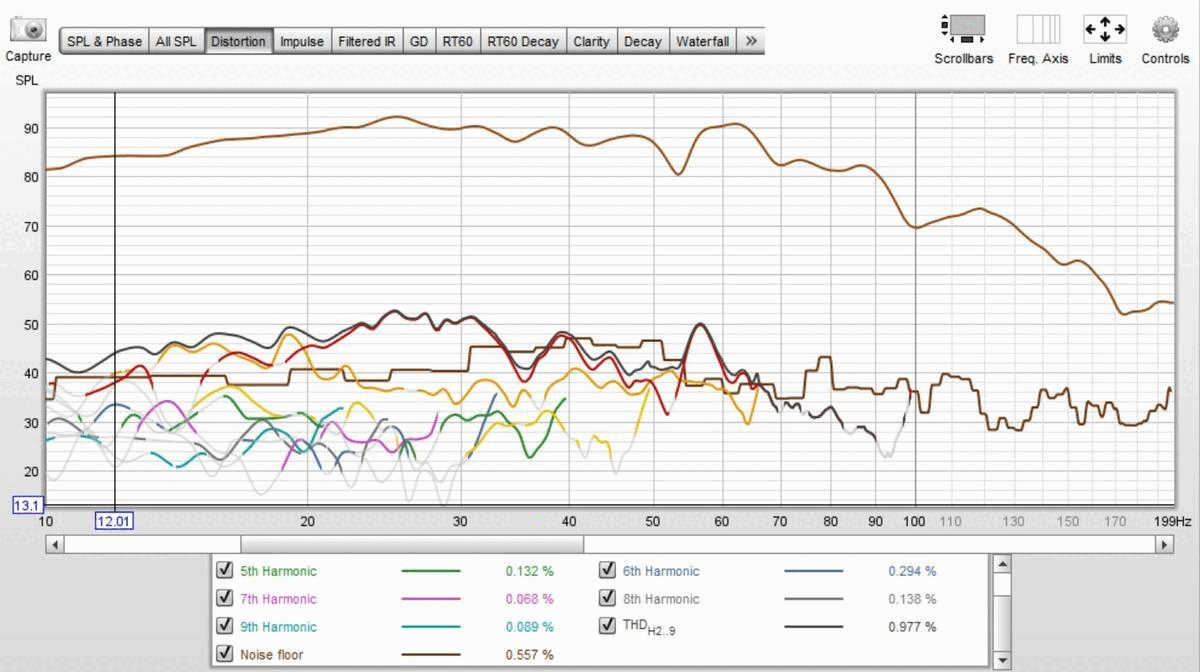Click the Noise floor brown line sample

431,655
